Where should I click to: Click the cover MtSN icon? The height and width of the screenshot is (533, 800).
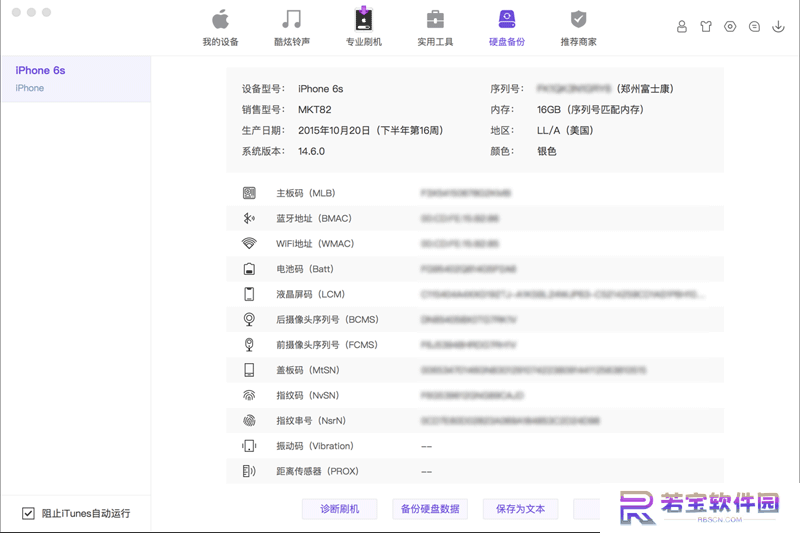tap(249, 370)
